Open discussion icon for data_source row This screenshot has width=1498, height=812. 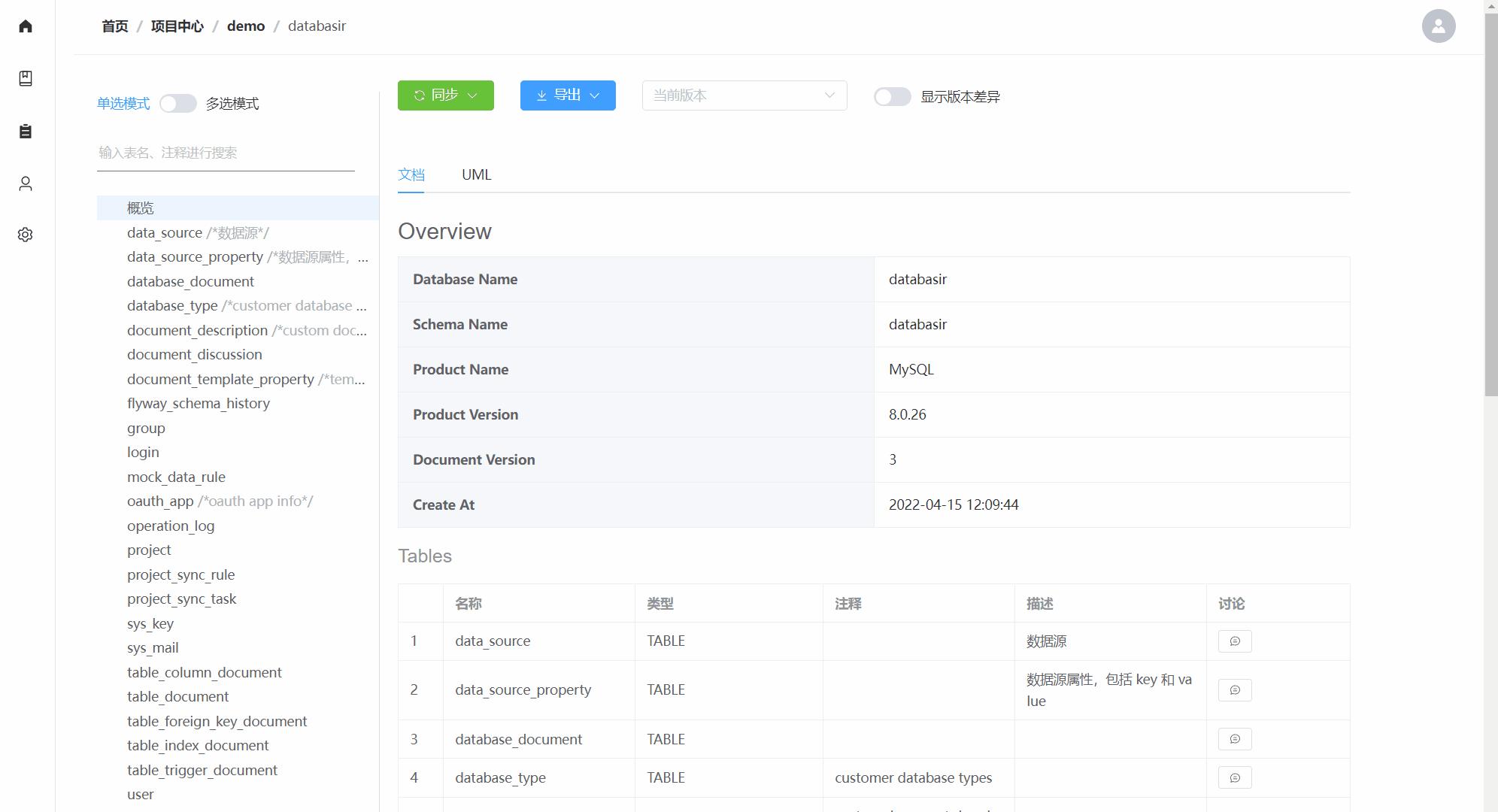point(1234,641)
